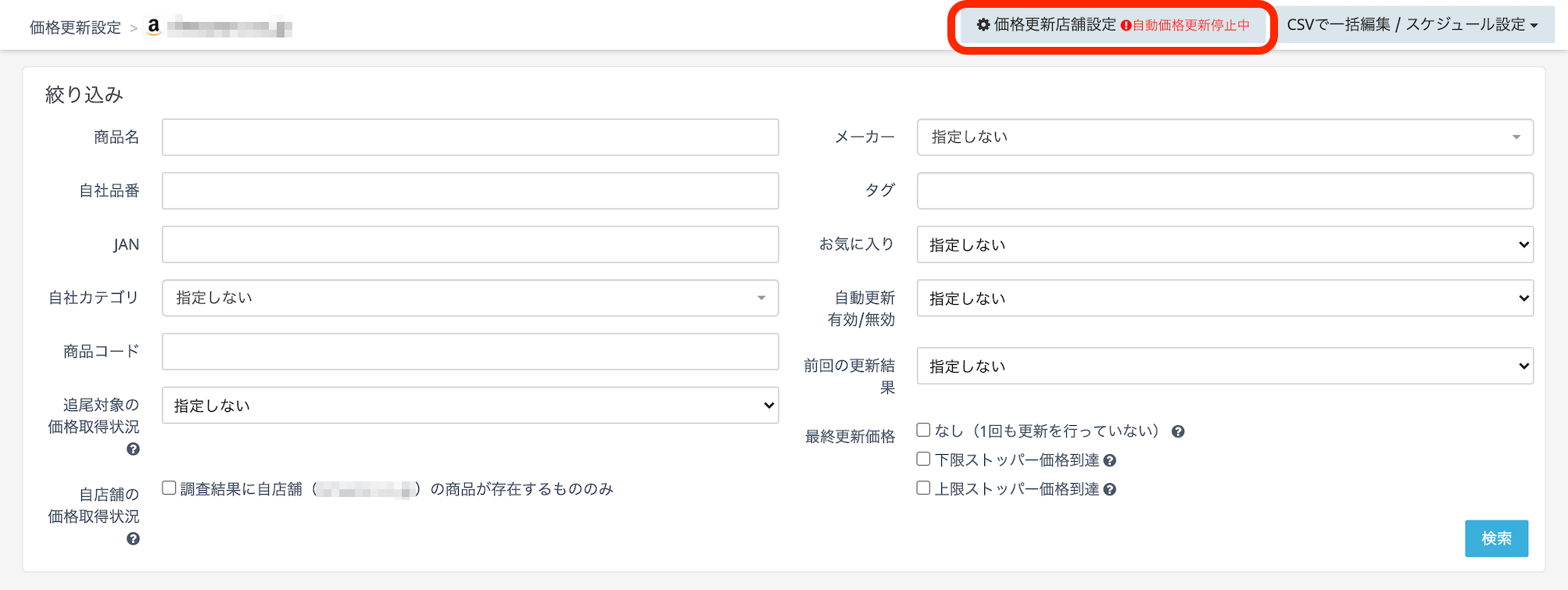This screenshot has height=590, width=1568.
Task: Click the gear icon for 価格更新店舗設定
Action: (983, 25)
